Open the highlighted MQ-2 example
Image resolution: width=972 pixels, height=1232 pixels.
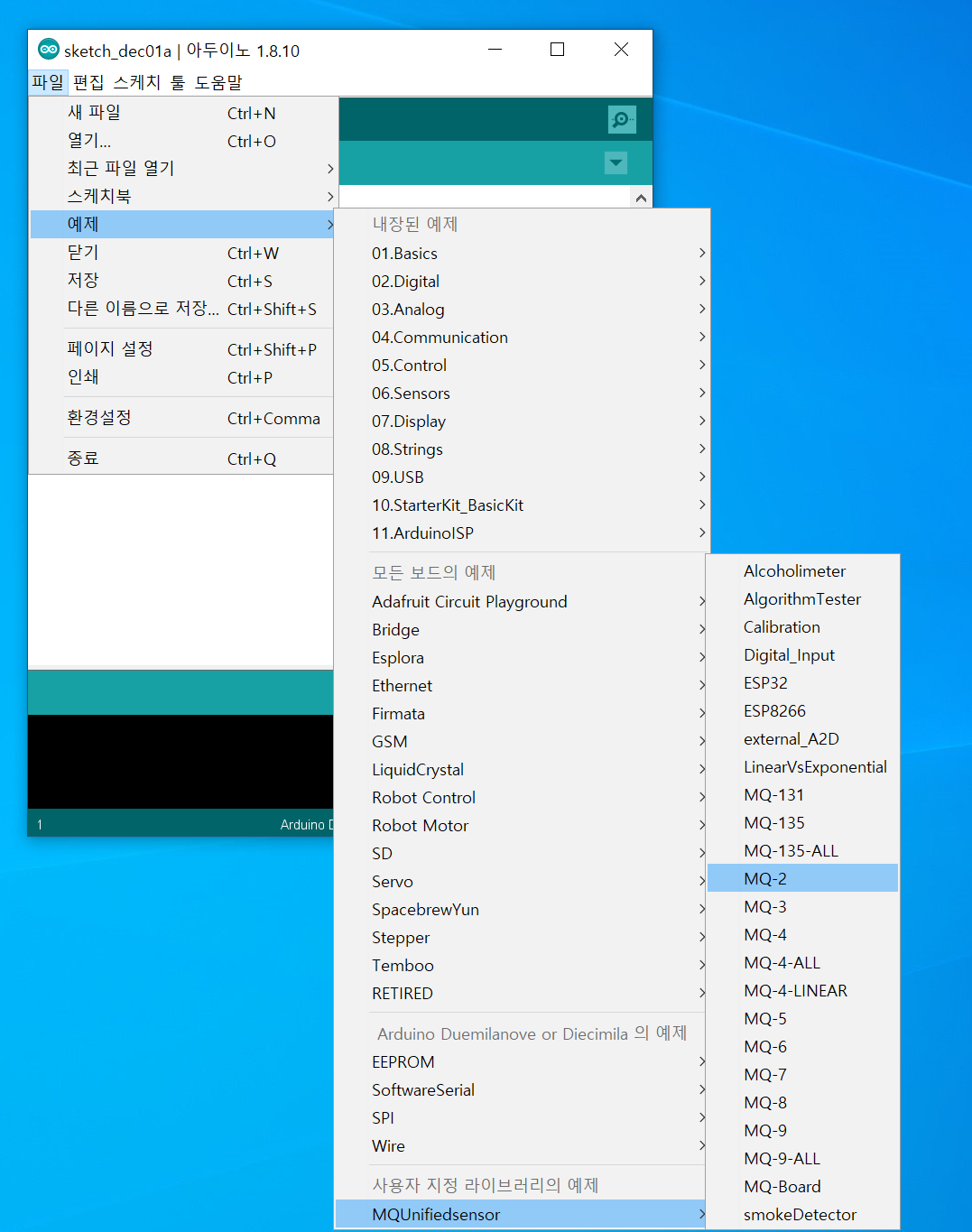[802, 879]
